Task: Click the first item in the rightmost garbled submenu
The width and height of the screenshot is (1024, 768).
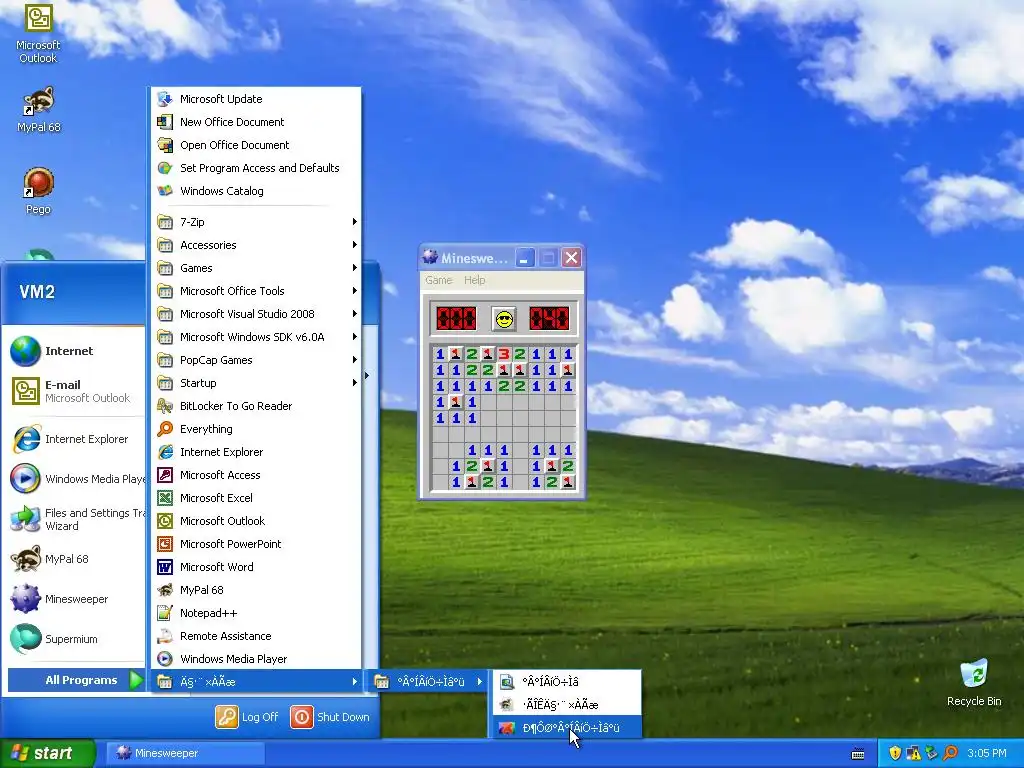Action: click(x=567, y=682)
